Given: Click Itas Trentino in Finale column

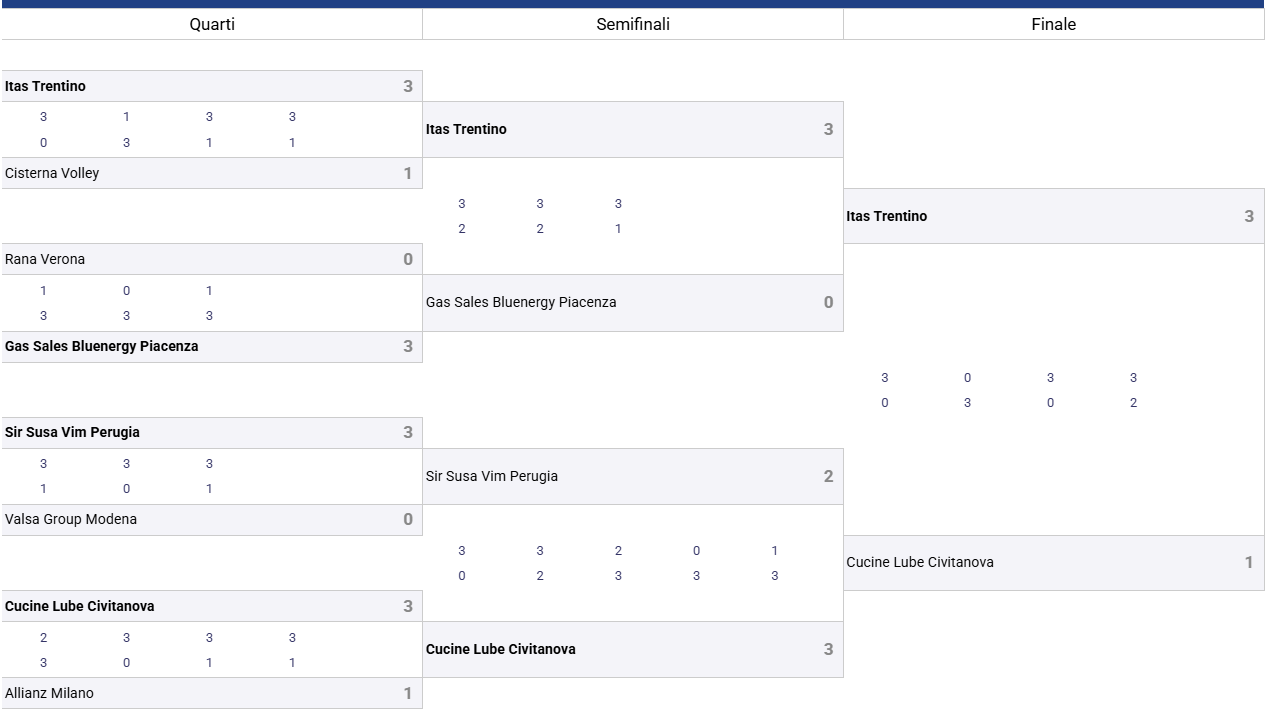Looking at the screenshot, I should coord(1053,216).
